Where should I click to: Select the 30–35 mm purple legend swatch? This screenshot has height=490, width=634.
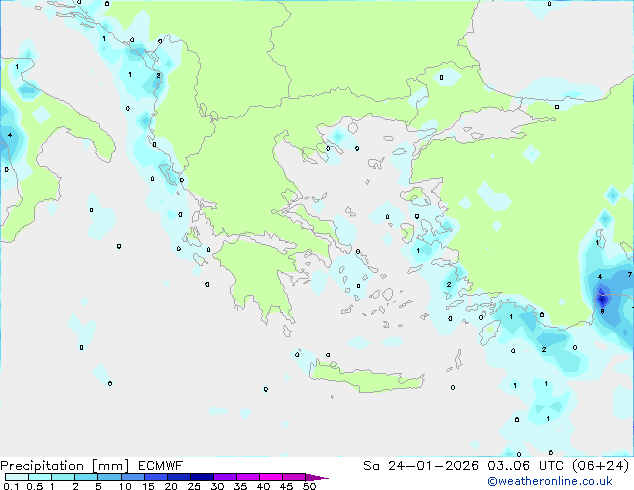(x=224, y=477)
